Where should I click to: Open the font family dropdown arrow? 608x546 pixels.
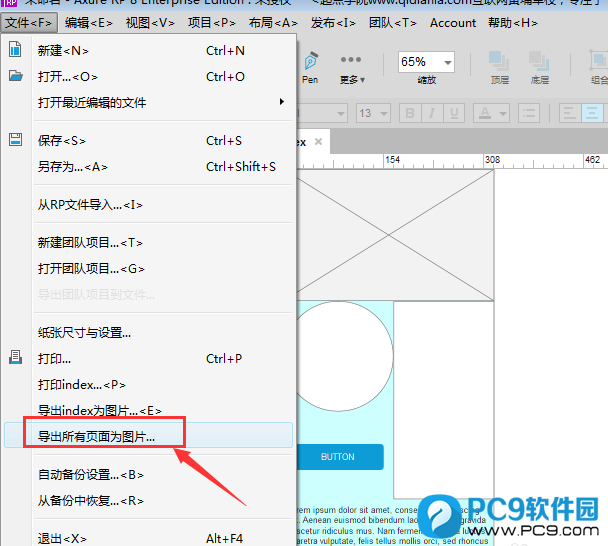pyautogui.click(x=340, y=114)
